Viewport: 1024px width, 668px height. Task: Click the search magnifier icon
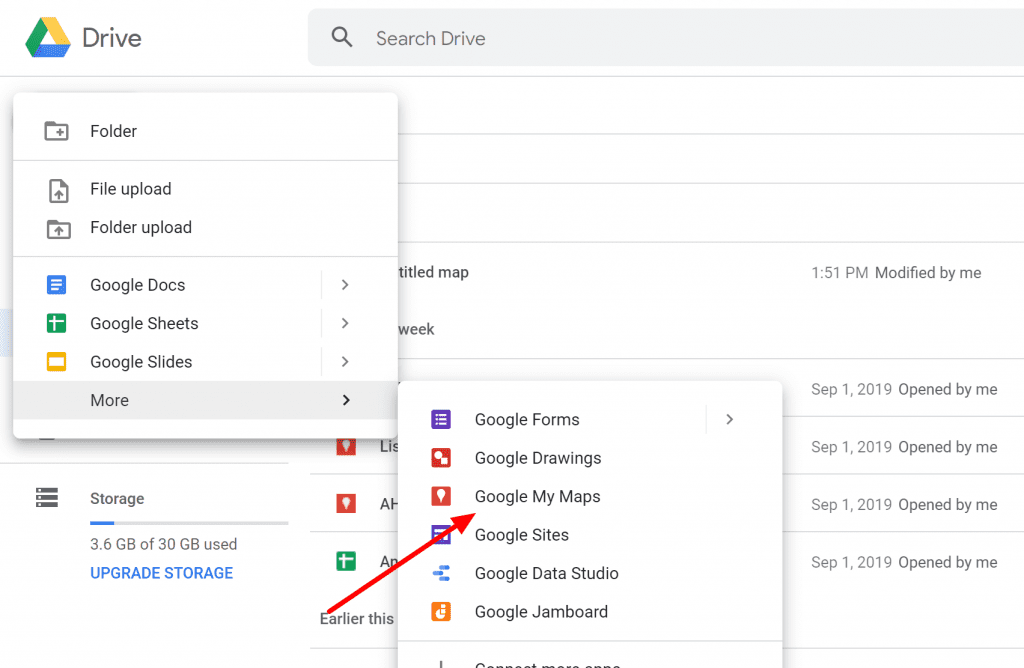point(342,37)
